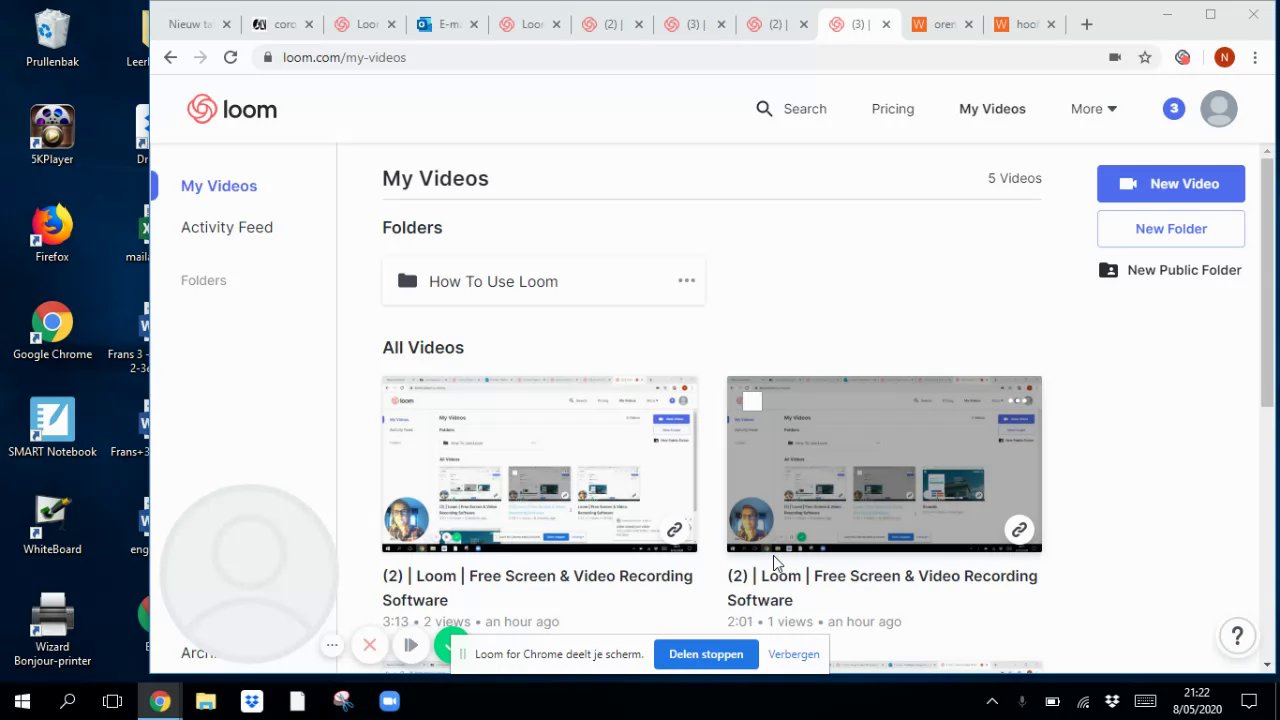Click Folders in the left sidebar
1280x720 pixels.
[x=204, y=280]
